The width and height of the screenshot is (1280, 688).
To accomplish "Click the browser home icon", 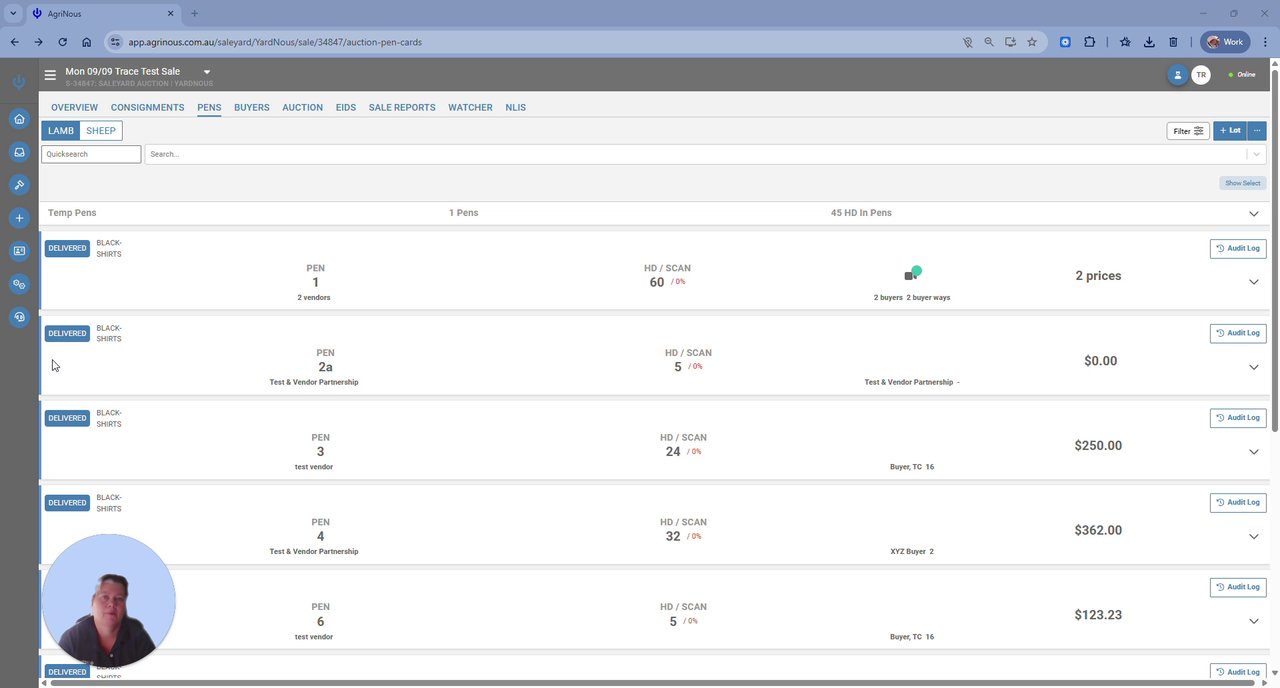I will coord(87,42).
